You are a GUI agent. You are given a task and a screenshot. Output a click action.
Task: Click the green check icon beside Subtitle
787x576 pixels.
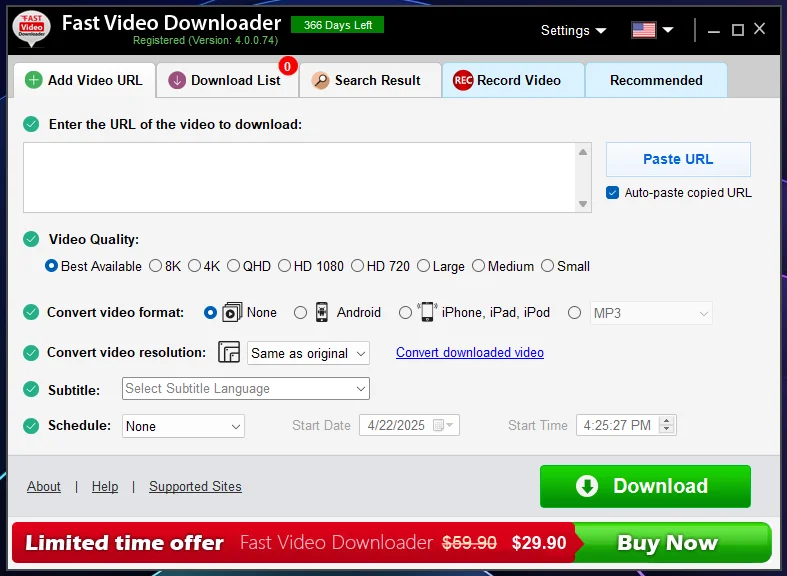click(31, 389)
